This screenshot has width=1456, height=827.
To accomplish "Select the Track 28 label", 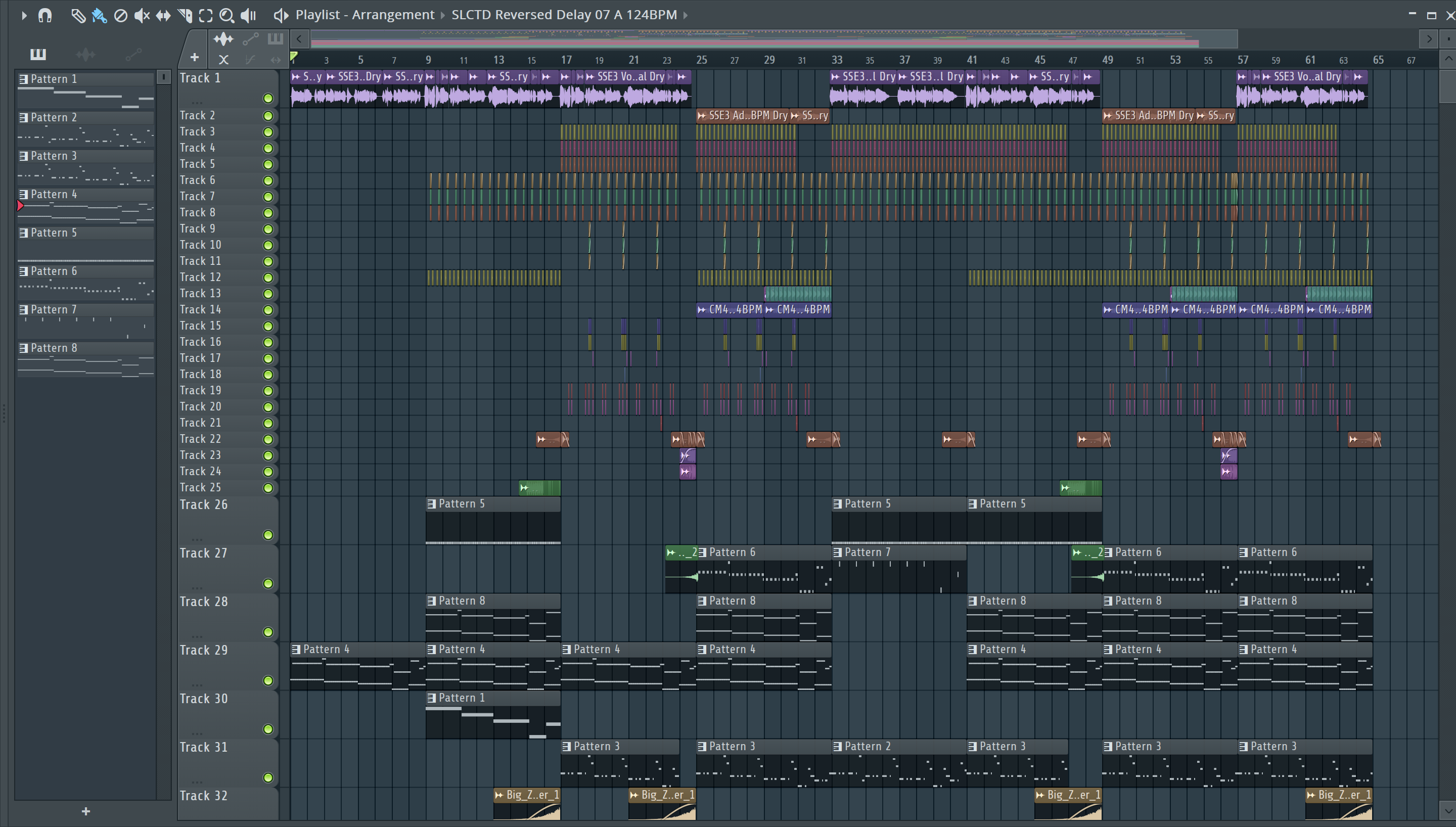I will [204, 602].
